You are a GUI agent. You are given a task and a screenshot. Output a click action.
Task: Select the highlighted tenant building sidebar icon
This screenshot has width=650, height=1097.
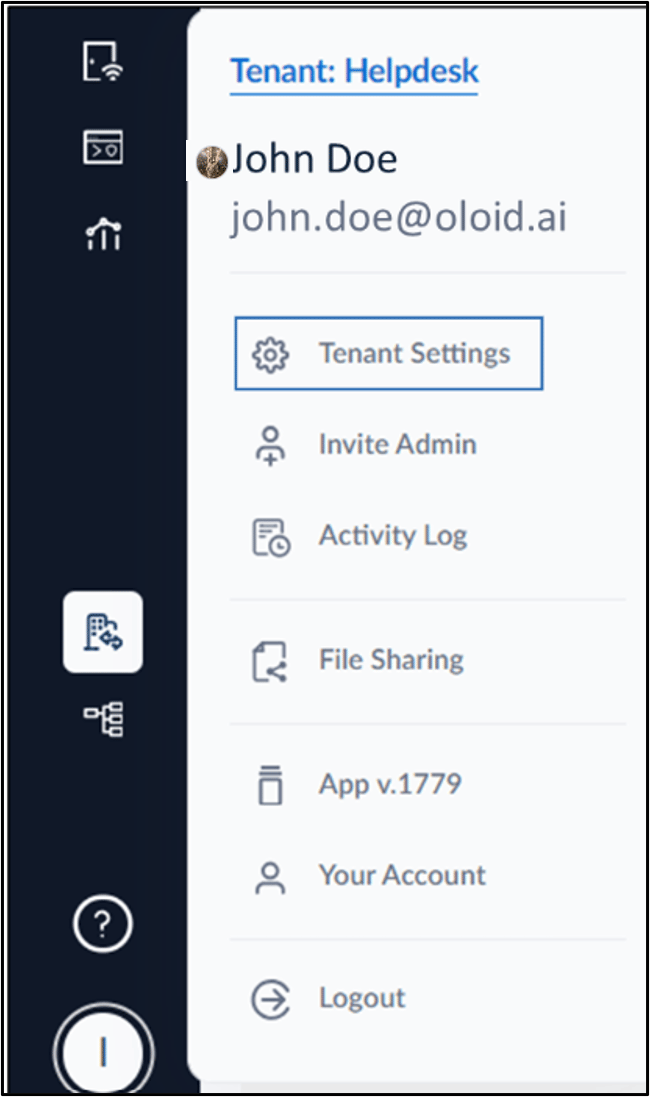103,632
